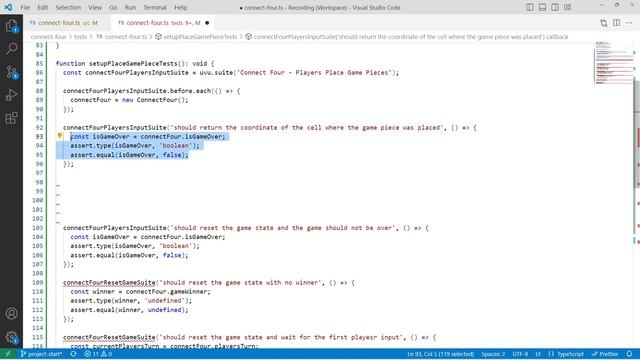Screen dimensions: 640x360
Task: Click the Synchronize Changes icon
Action: [73, 354]
